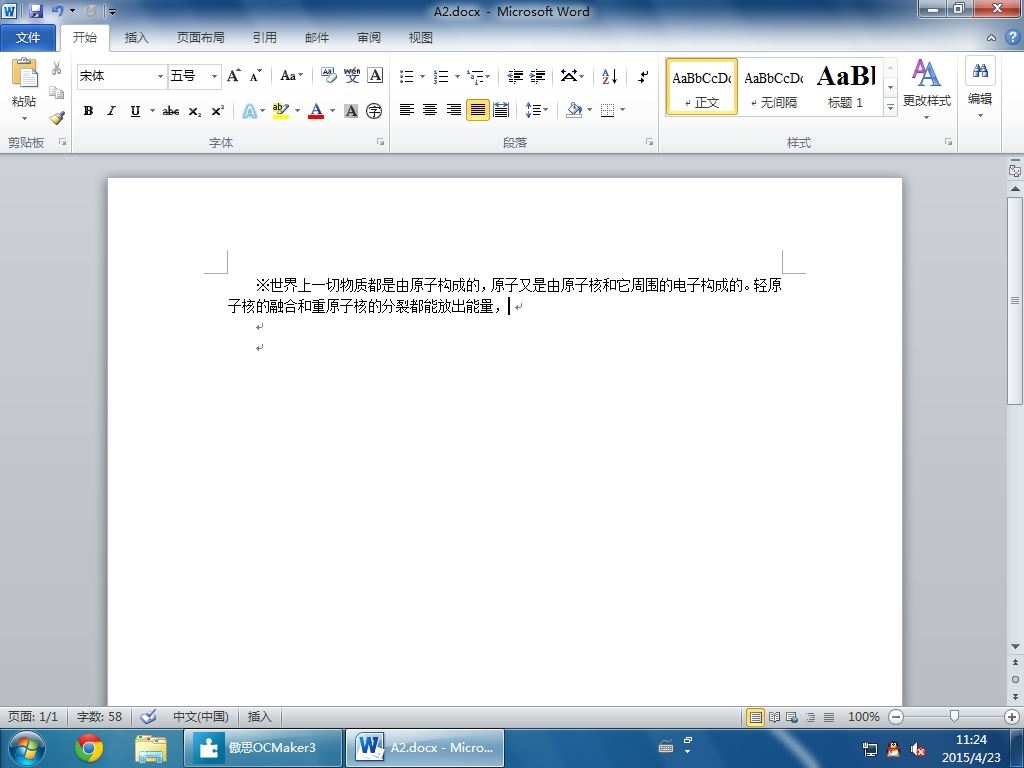This screenshot has width=1024, height=768.
Task: Align text to the left
Action: coord(407,110)
